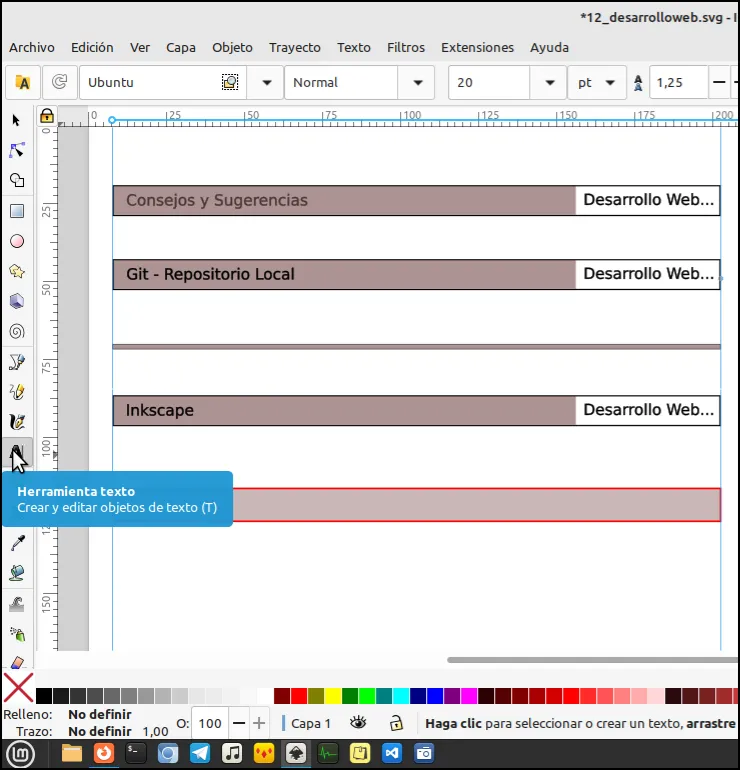740x770 pixels.
Task: Select the arrow Selector tool
Action: tap(16, 120)
